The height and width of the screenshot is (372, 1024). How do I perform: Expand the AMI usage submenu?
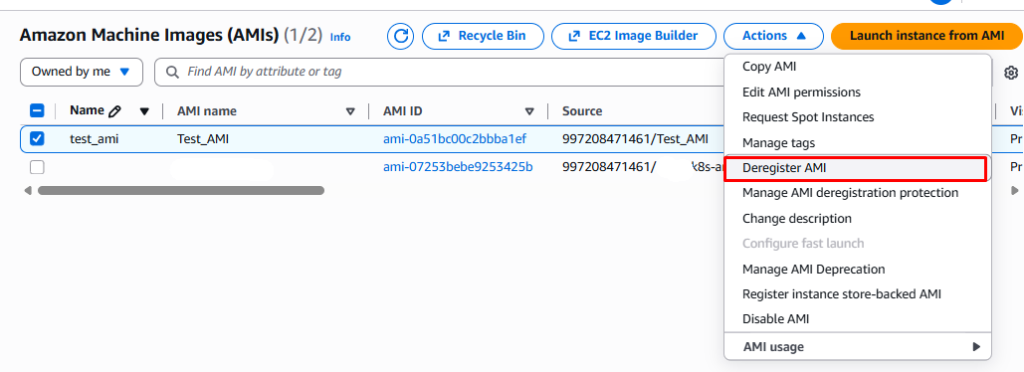coord(857,347)
